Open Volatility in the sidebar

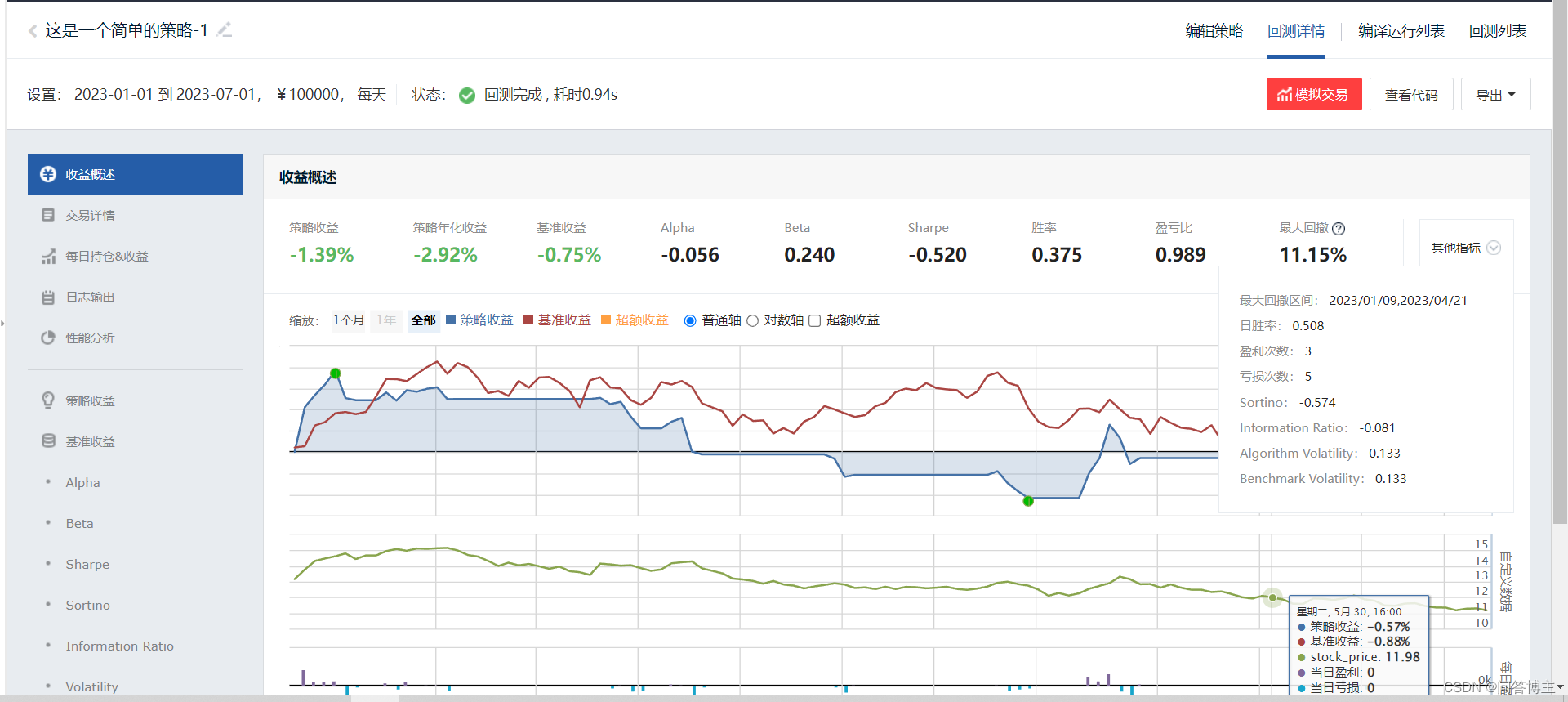[x=91, y=686]
